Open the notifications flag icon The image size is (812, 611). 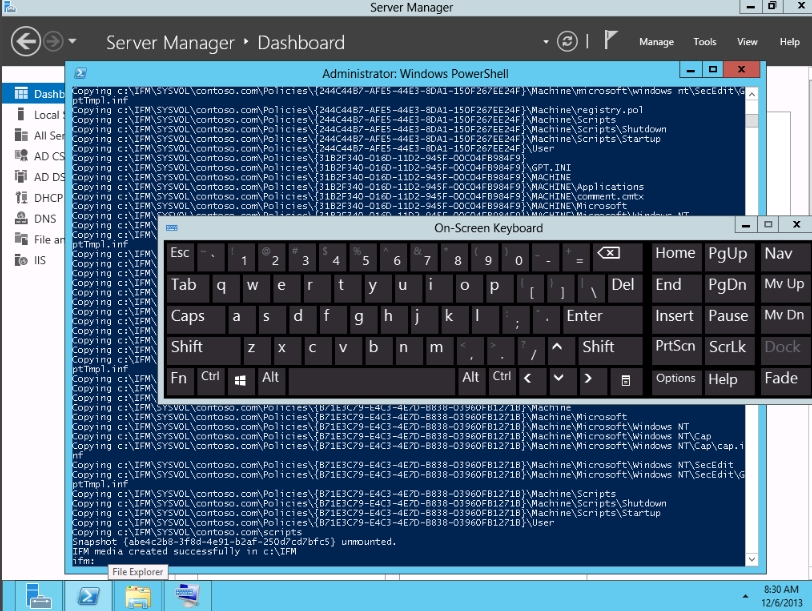point(611,42)
